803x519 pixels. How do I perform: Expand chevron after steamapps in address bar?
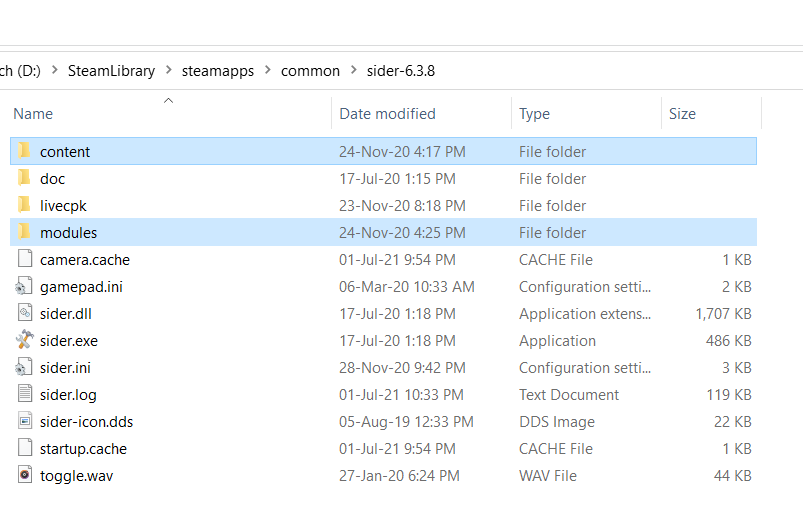[x=267, y=70]
